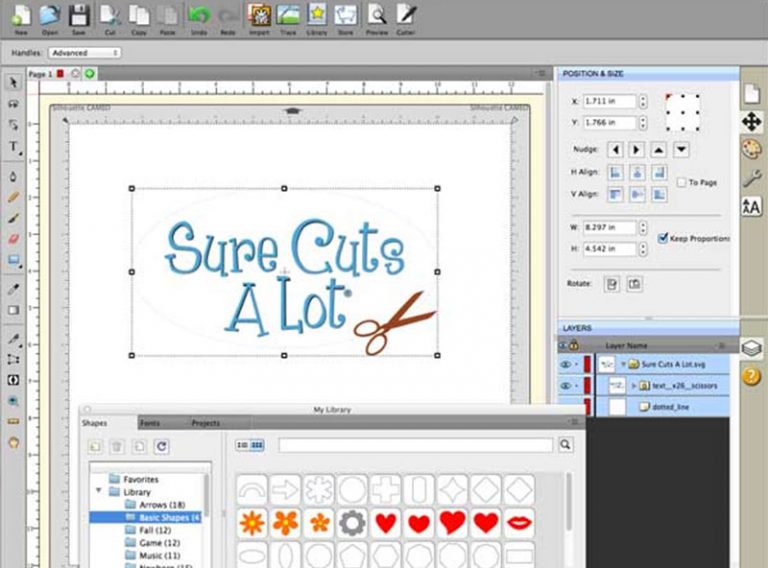Switch to the Projects tab
Viewport: 768px width, 568px height.
pos(205,423)
